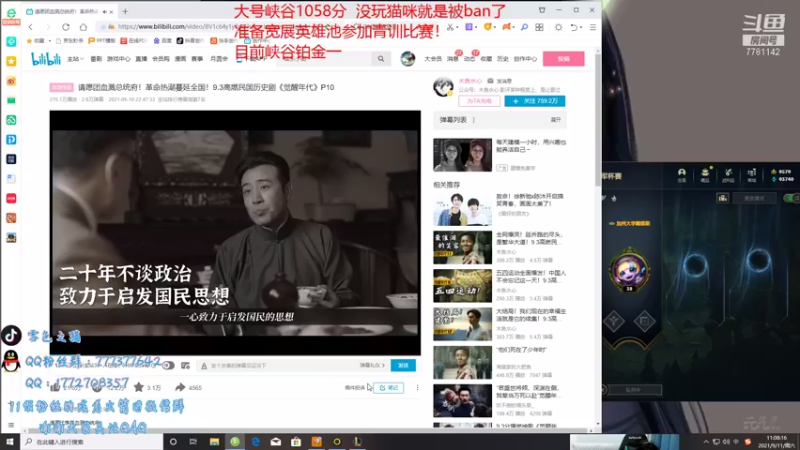800x450 pixels.
Task: Open a new browser tab
Action: [x=125, y=11]
